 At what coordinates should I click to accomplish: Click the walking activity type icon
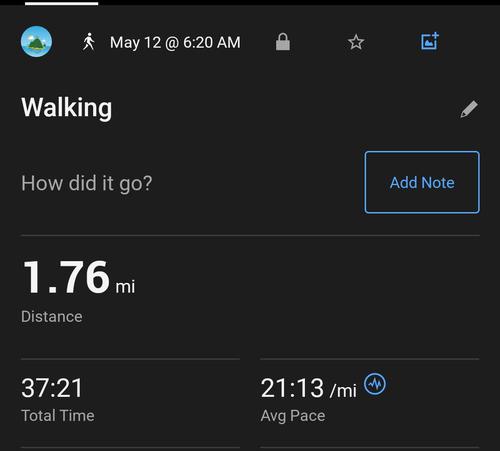(89, 42)
